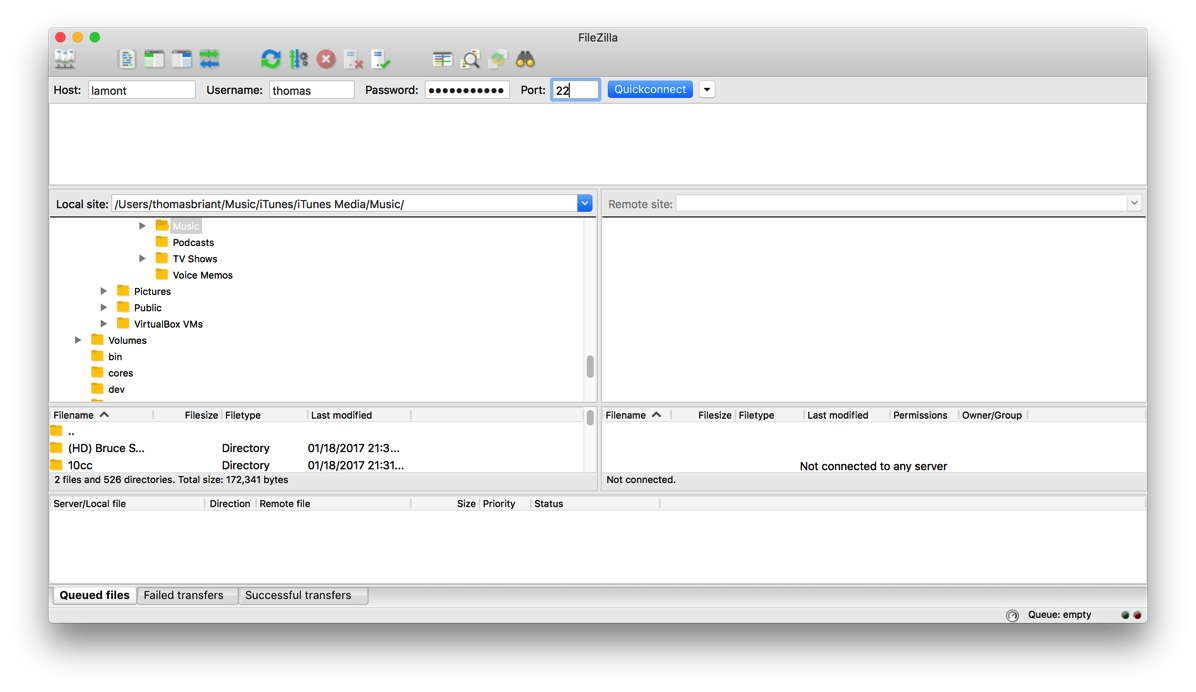
Task: Click the local file list scrollbar
Action: tap(590, 418)
